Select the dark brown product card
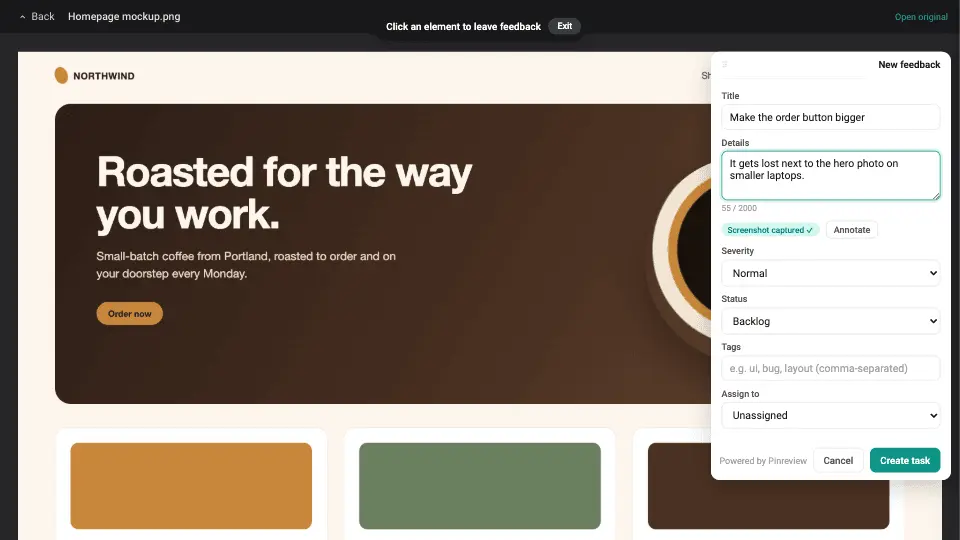This screenshot has height=540, width=960. [x=768, y=503]
